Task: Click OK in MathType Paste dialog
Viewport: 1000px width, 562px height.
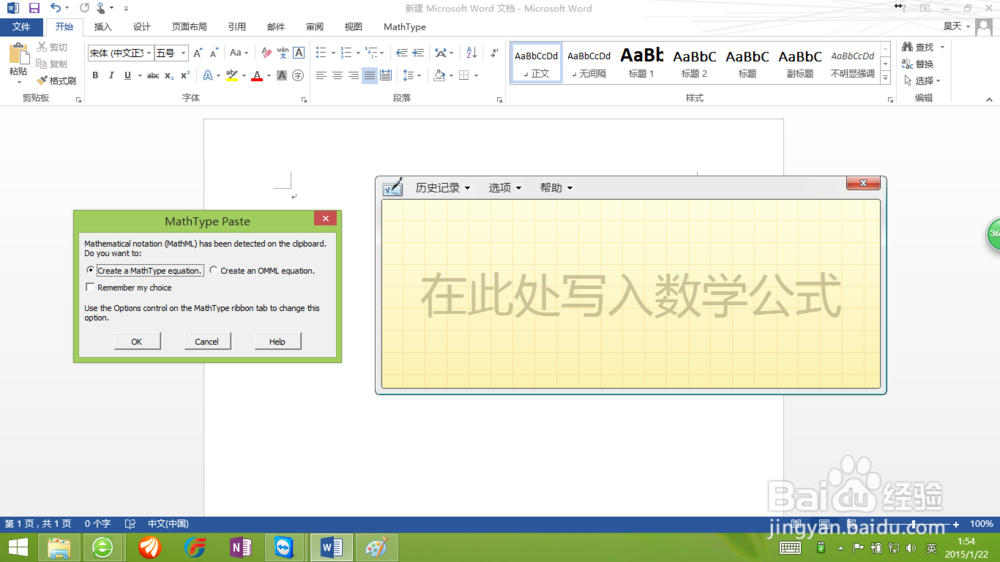Action: pos(136,341)
